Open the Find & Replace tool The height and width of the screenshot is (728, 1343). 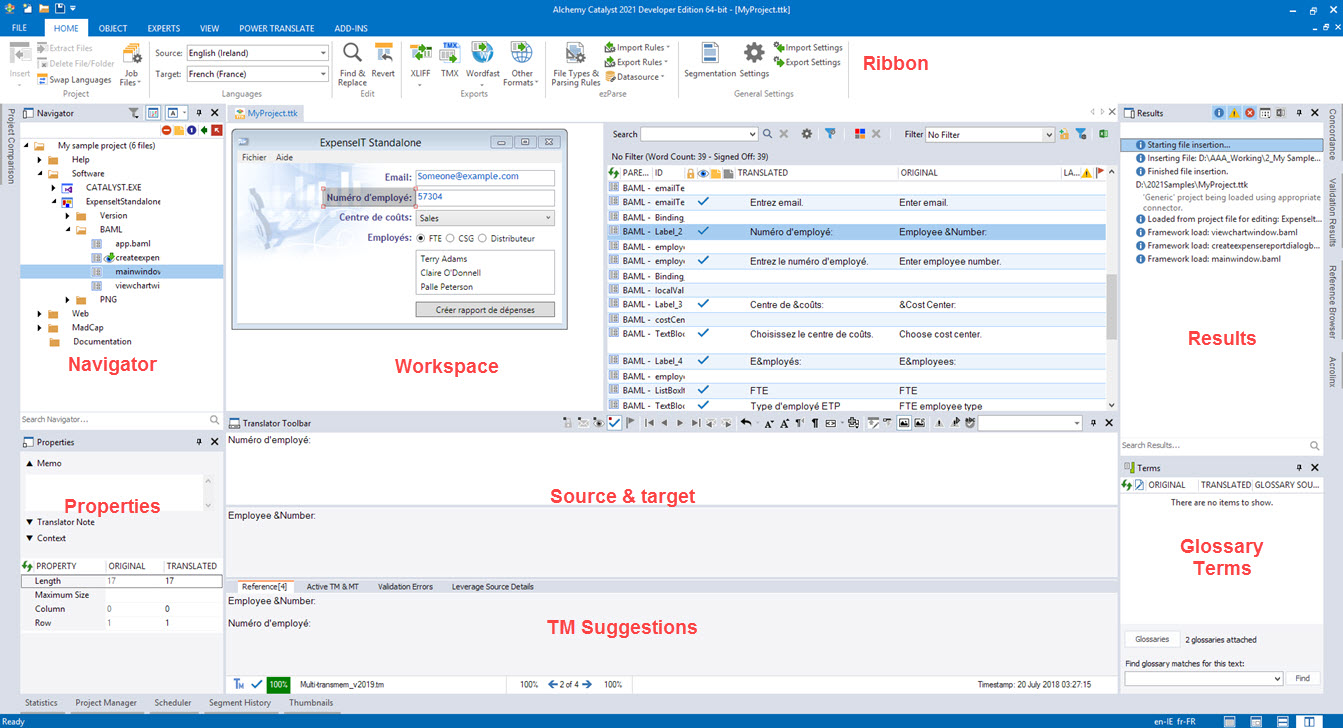point(352,64)
